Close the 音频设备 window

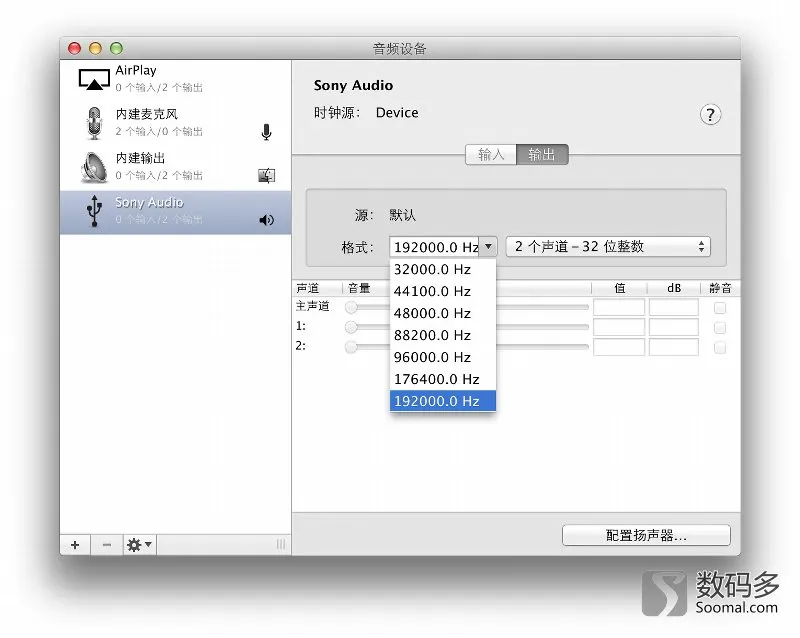click(74, 48)
